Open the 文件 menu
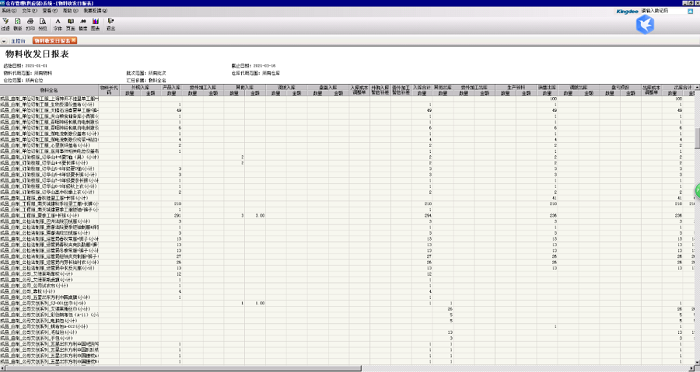The width and height of the screenshot is (700, 372). point(29,11)
